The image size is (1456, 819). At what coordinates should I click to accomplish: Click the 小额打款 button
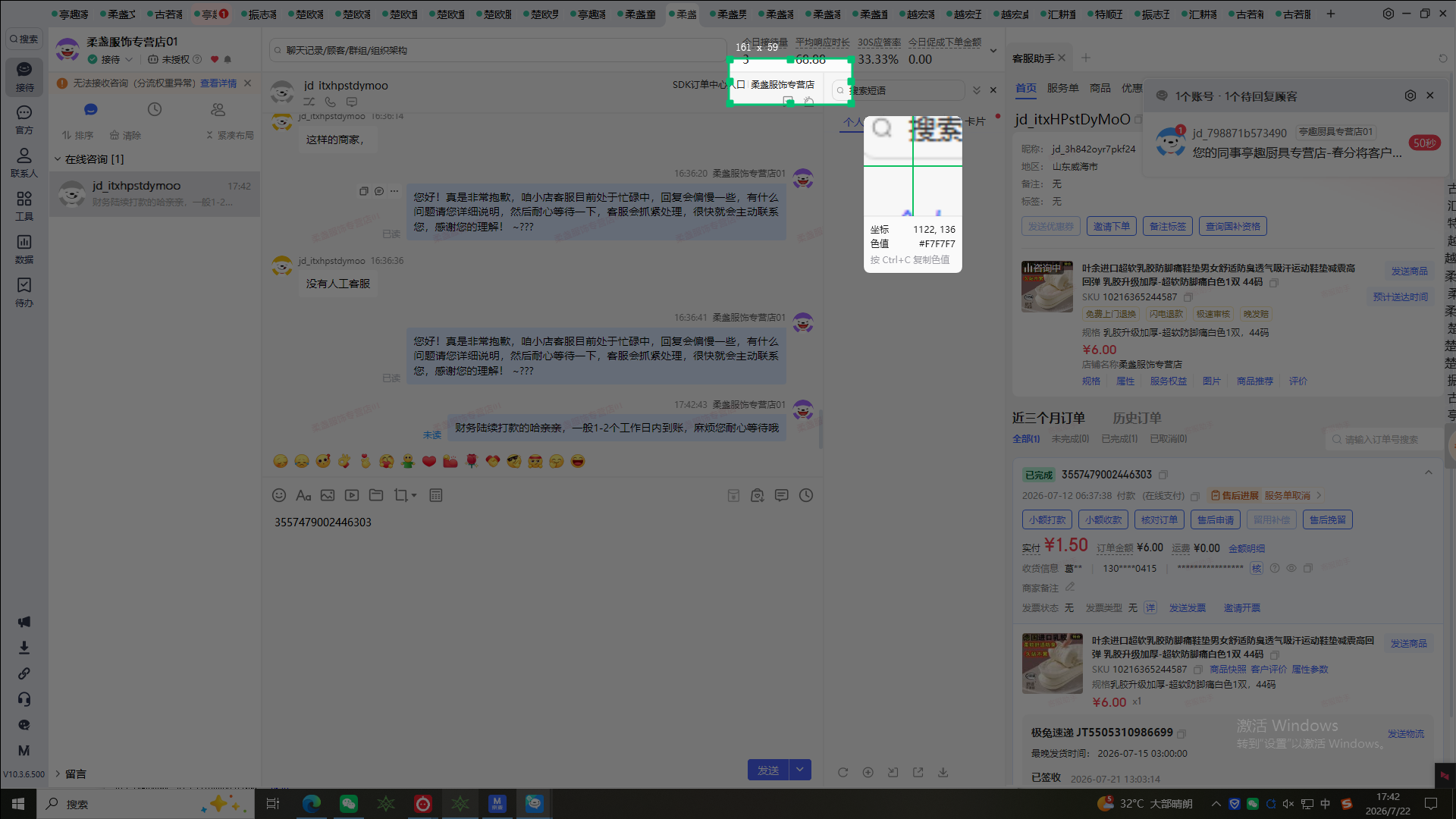[x=1047, y=519]
